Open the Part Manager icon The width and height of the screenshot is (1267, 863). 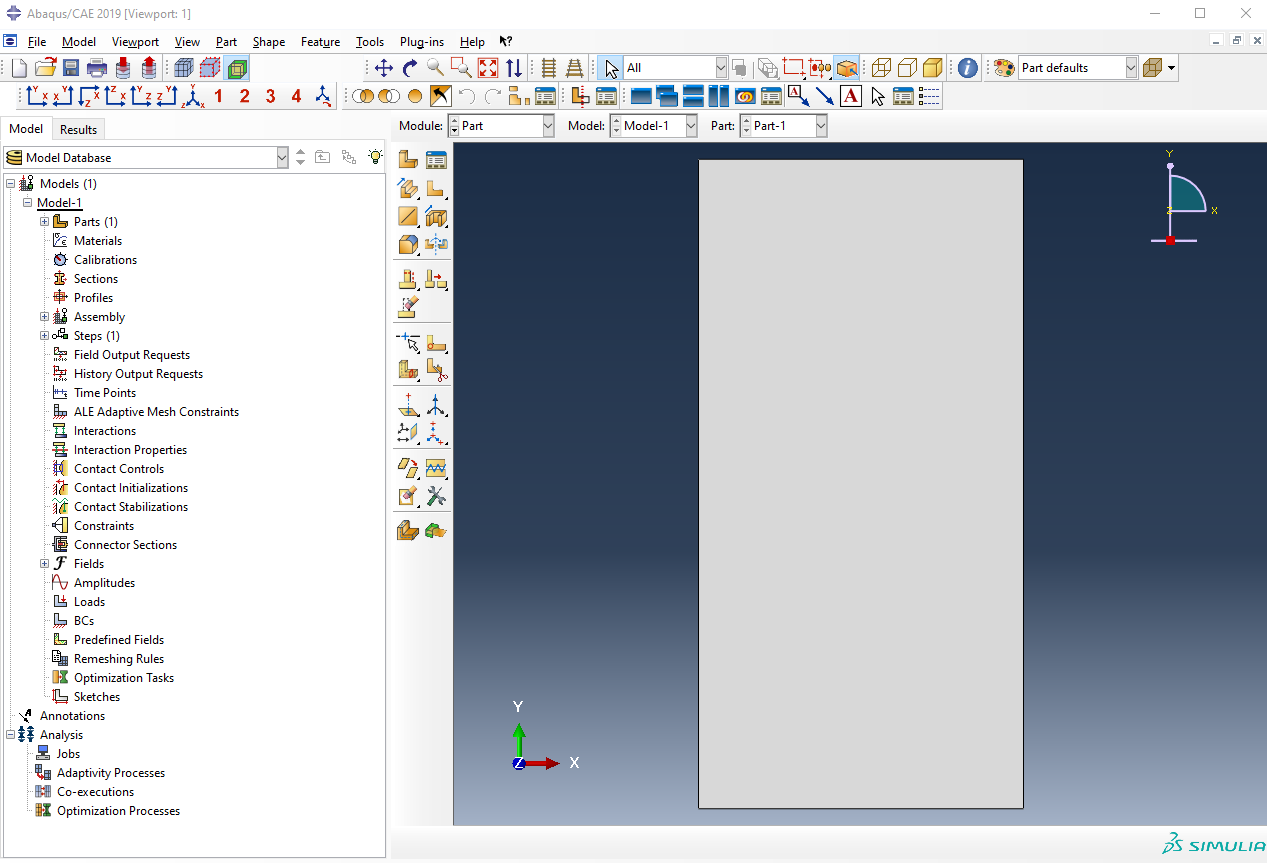tap(436, 159)
